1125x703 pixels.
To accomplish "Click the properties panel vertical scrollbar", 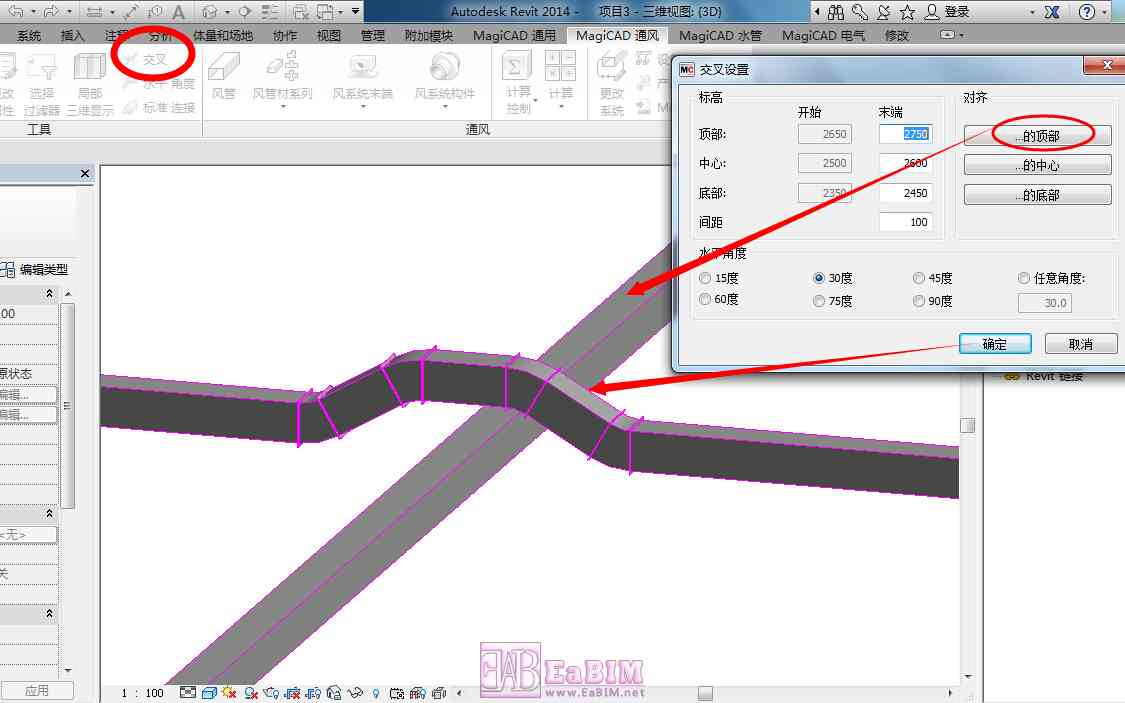I will [68, 405].
